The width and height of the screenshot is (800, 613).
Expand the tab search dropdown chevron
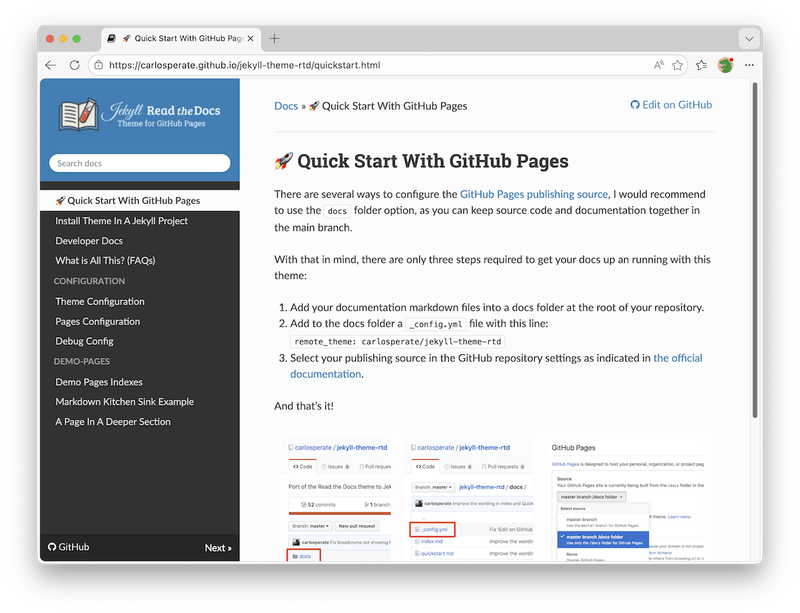coord(749,39)
